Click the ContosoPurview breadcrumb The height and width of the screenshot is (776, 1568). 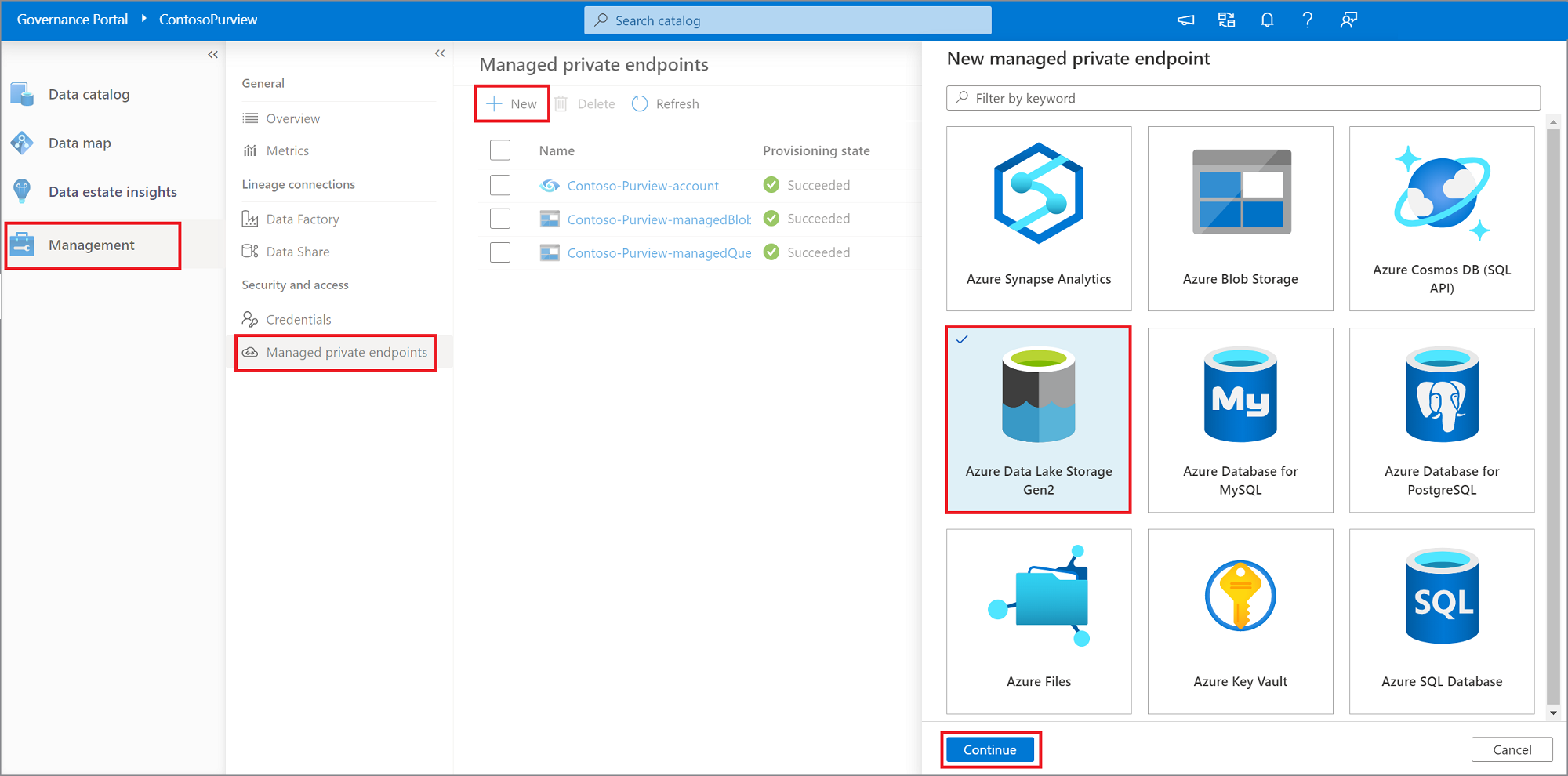208,20
